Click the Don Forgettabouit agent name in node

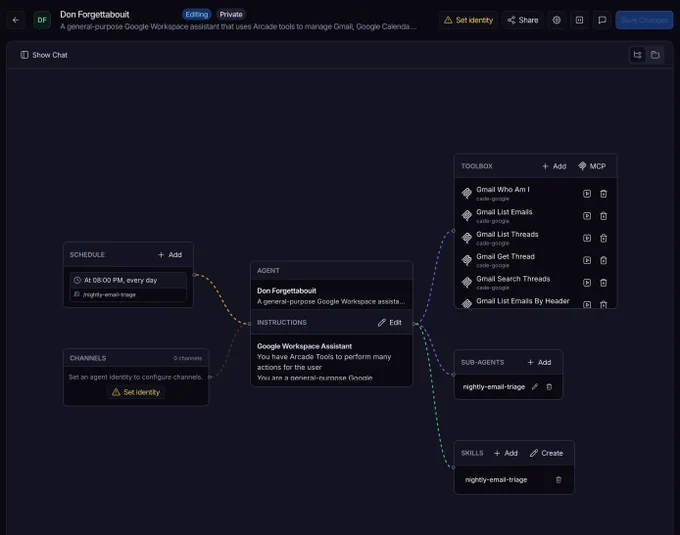(x=287, y=290)
